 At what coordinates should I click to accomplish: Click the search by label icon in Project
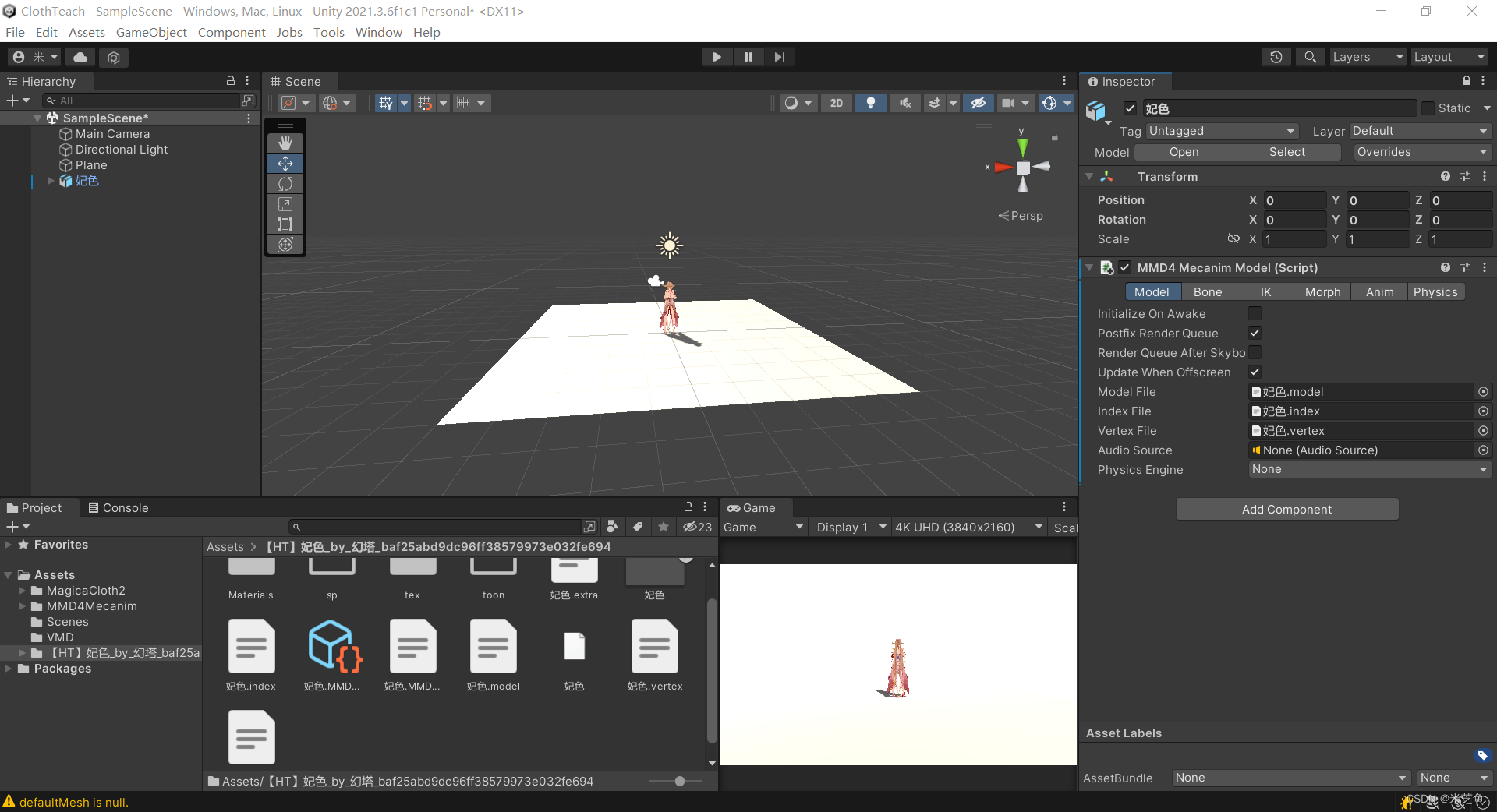click(638, 527)
